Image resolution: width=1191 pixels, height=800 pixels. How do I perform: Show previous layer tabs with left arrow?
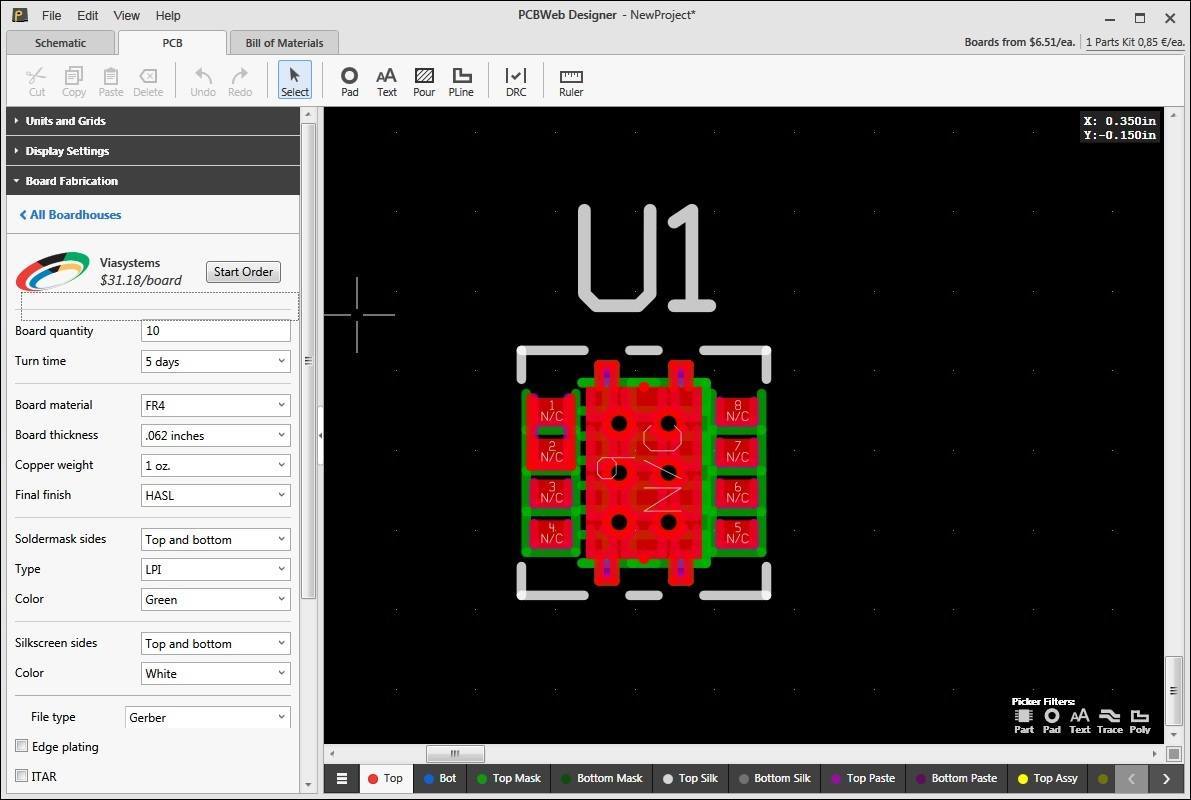click(x=1131, y=778)
